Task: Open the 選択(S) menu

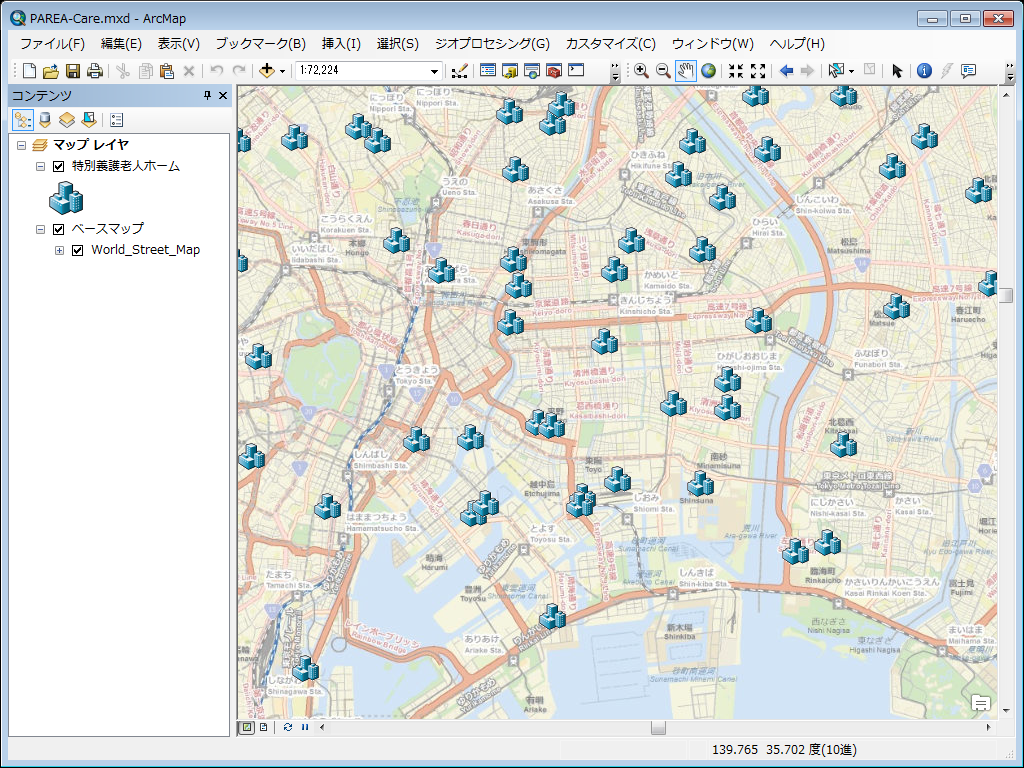Action: point(398,44)
